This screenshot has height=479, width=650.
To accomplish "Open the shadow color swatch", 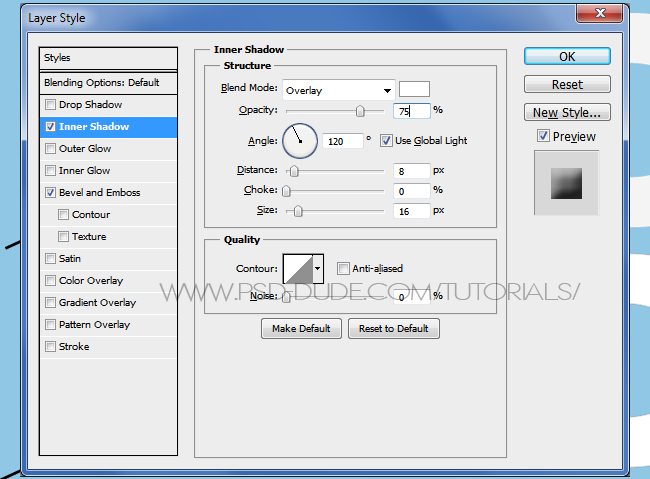I will pos(414,89).
